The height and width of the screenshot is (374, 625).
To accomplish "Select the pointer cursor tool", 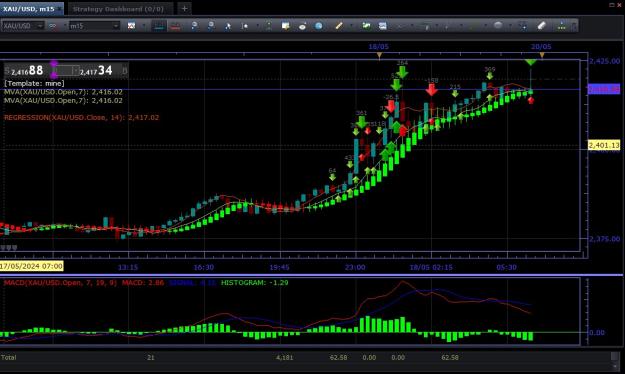I will click(228, 26).
